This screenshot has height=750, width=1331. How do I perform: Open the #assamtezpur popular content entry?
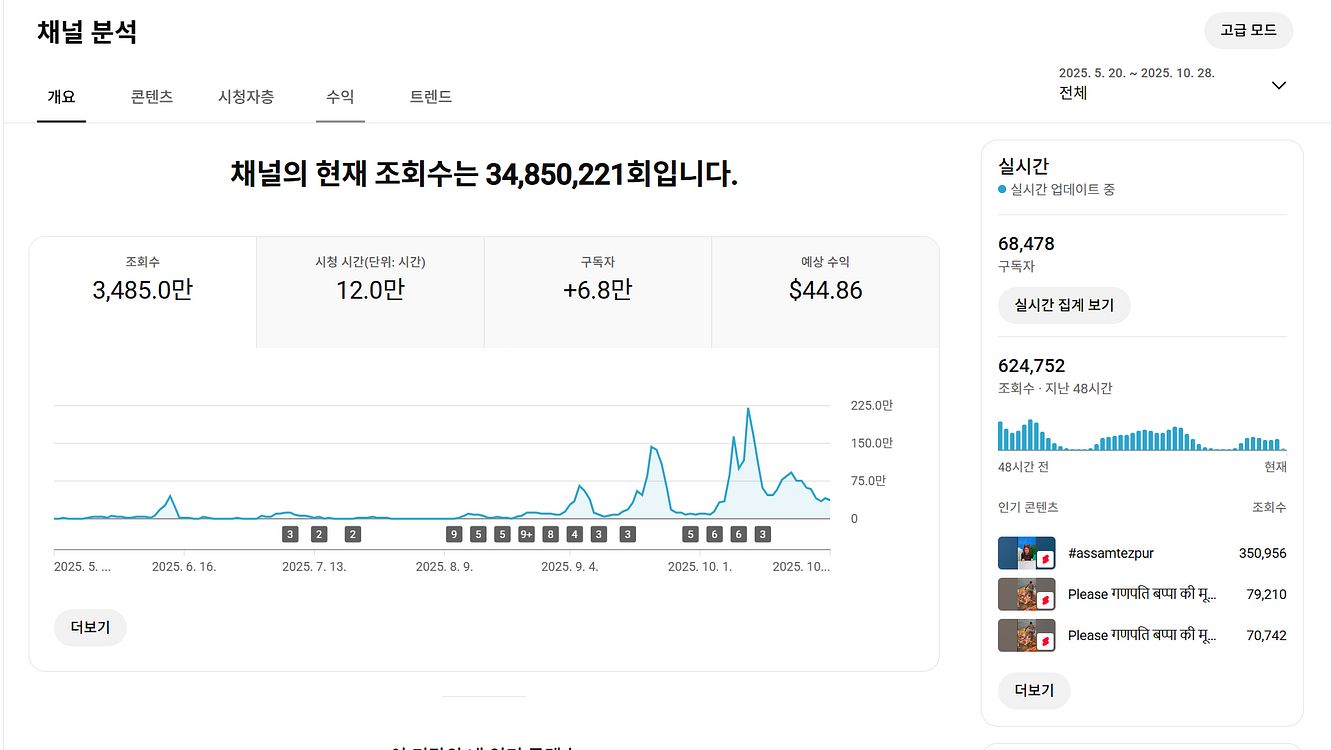point(1110,553)
